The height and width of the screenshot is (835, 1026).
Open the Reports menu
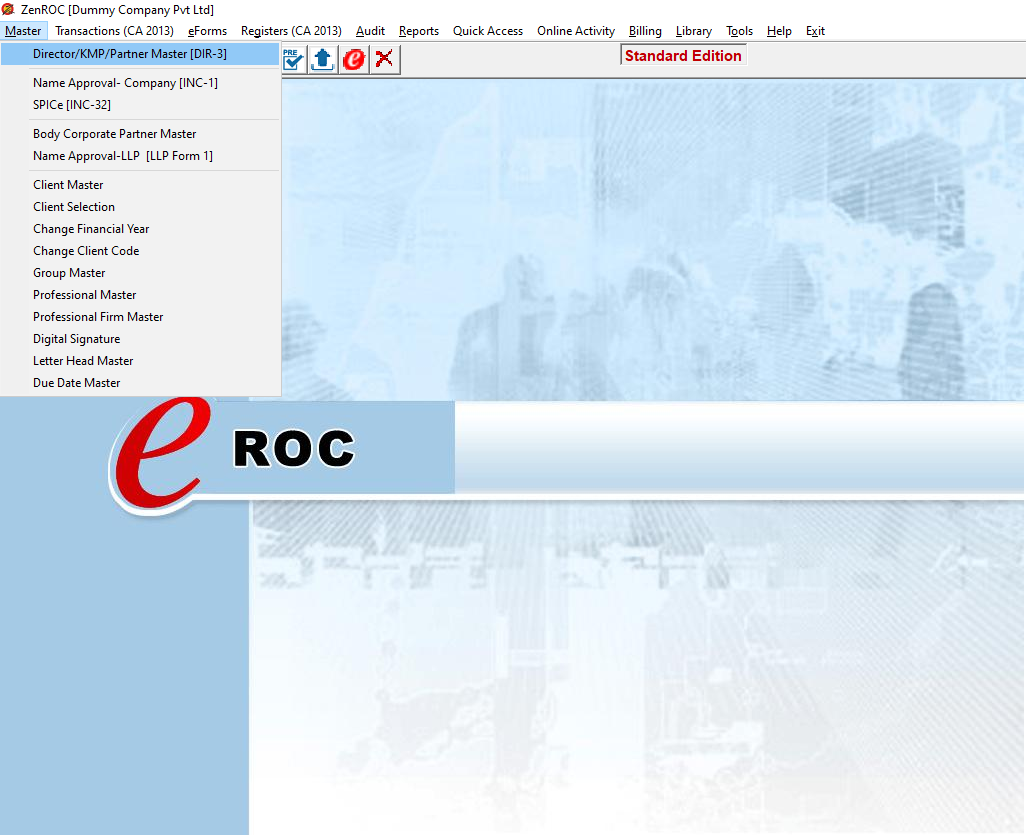coord(419,31)
